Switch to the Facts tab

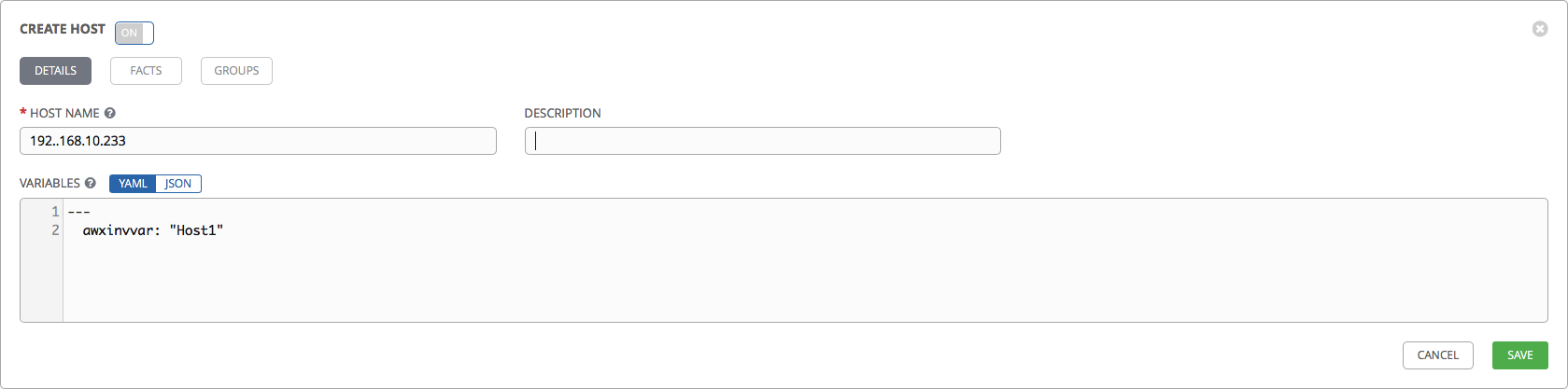pos(146,71)
